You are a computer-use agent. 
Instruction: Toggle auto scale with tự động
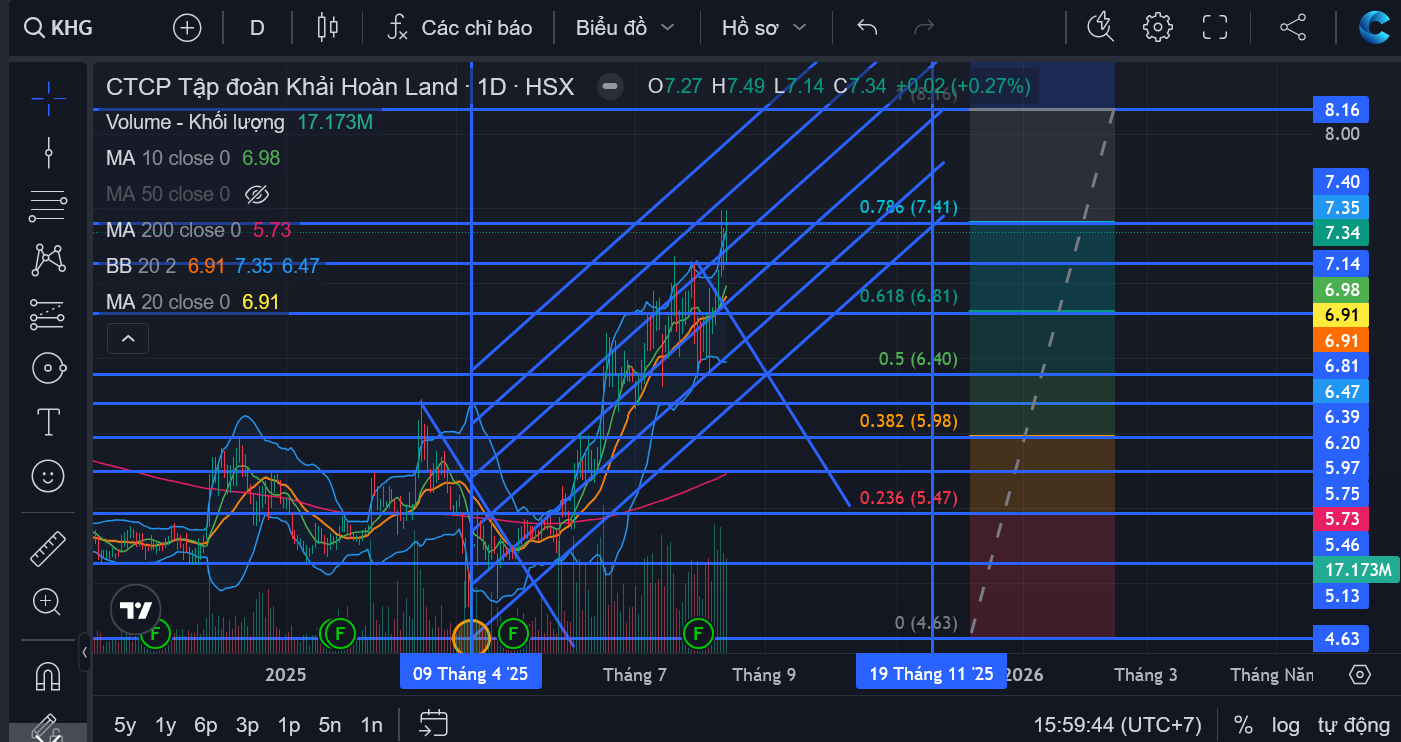[x=1353, y=724]
